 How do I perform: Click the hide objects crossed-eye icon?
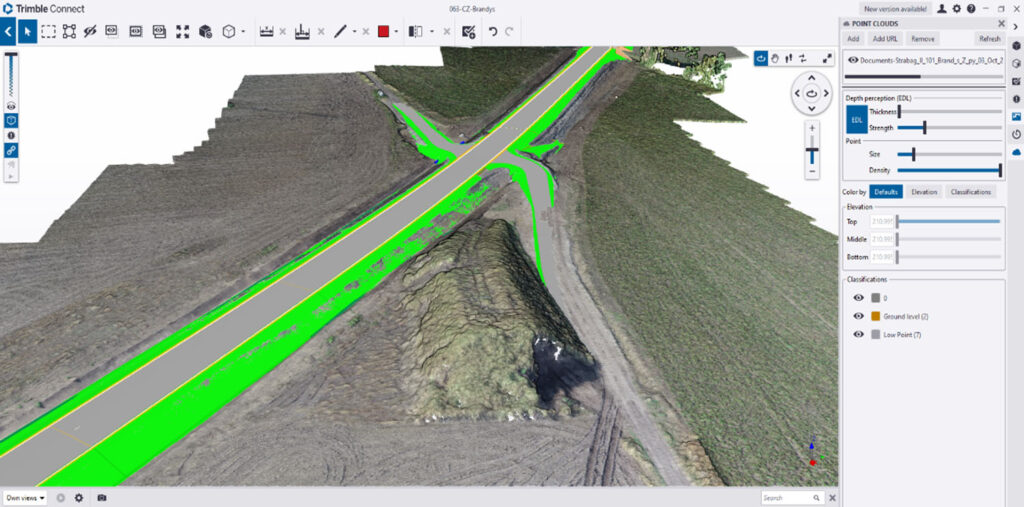point(91,31)
